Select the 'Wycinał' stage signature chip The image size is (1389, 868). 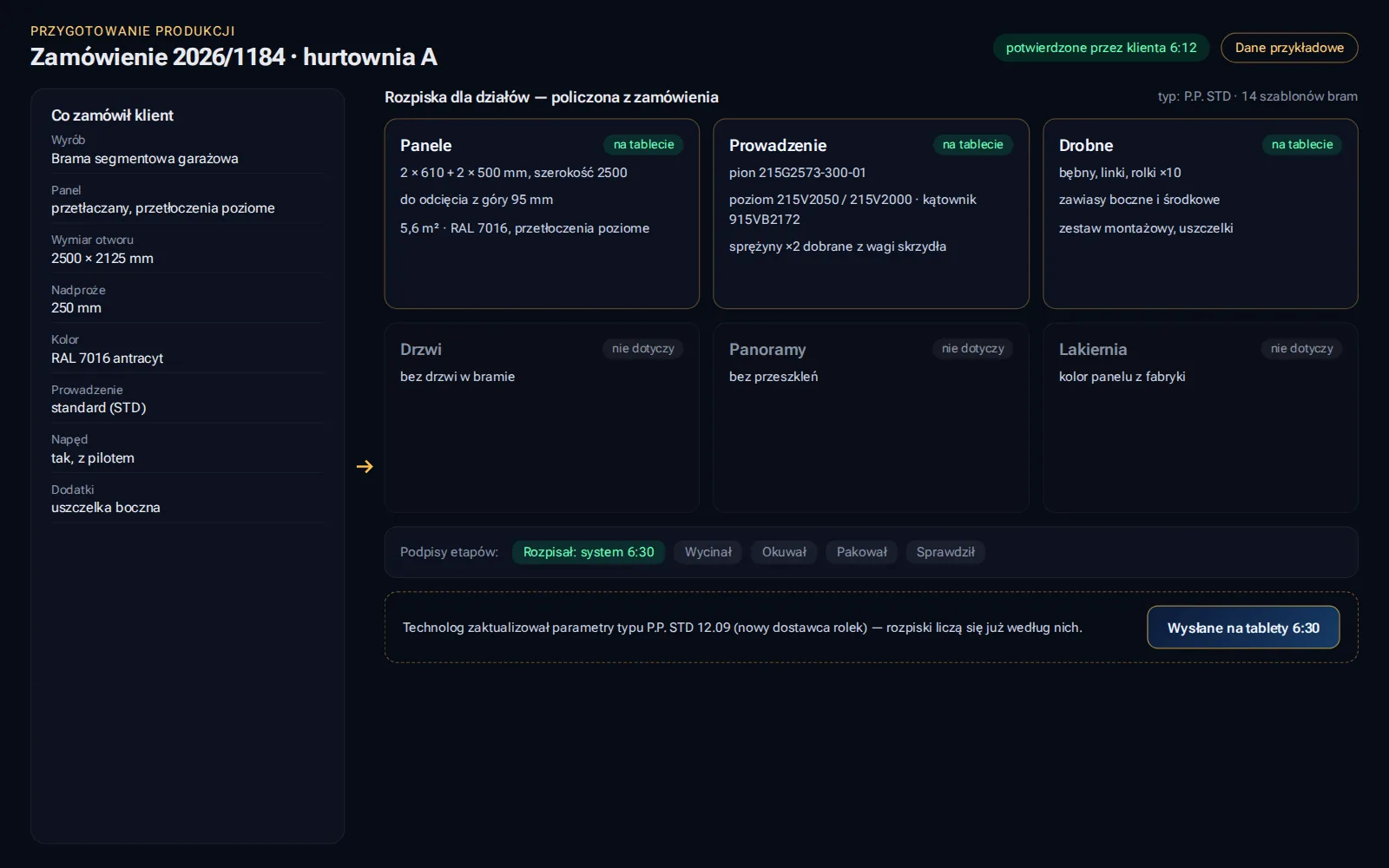708,552
